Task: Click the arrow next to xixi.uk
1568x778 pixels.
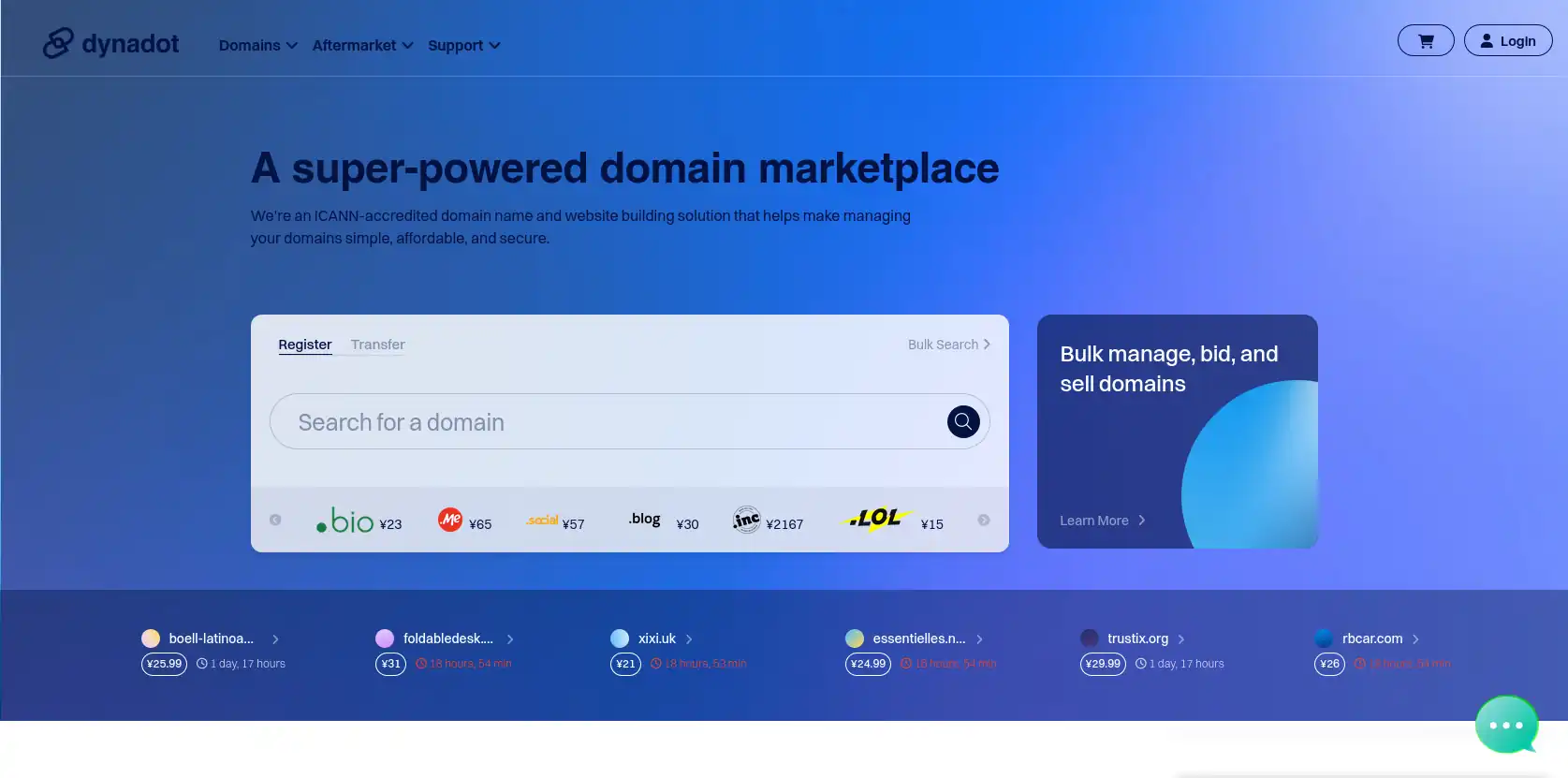Action: coord(689,639)
